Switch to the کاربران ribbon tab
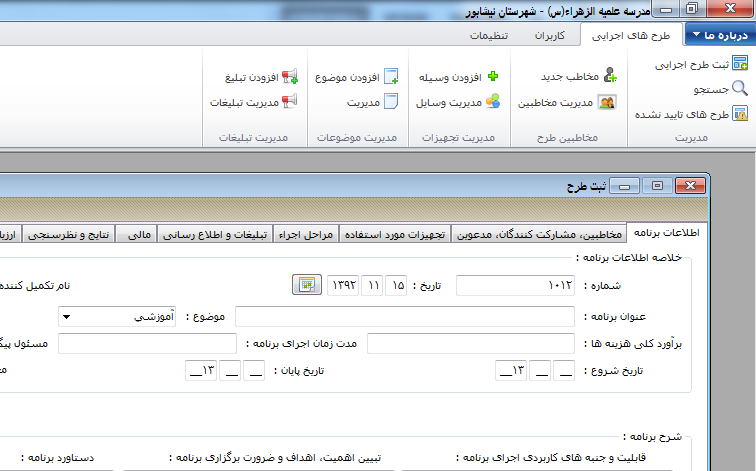Viewport: 756px width, 471px height. pyautogui.click(x=550, y=36)
